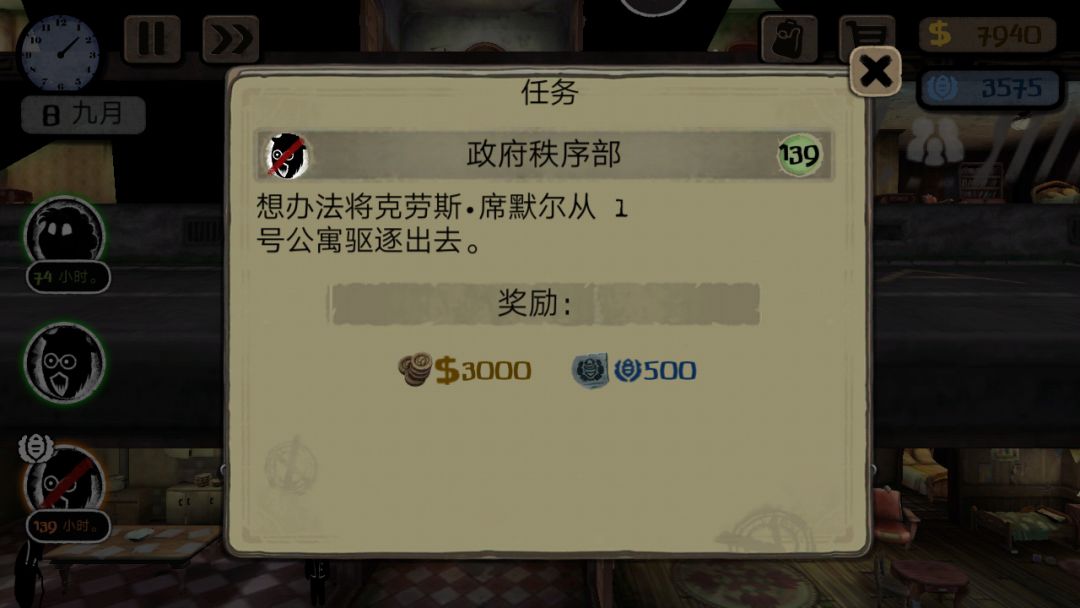The width and height of the screenshot is (1080, 608).
Task: Open the shopping cart store
Action: [x=866, y=33]
